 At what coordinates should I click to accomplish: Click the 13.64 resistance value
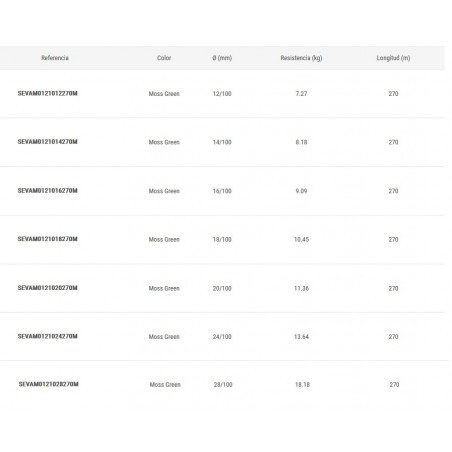tap(301, 337)
